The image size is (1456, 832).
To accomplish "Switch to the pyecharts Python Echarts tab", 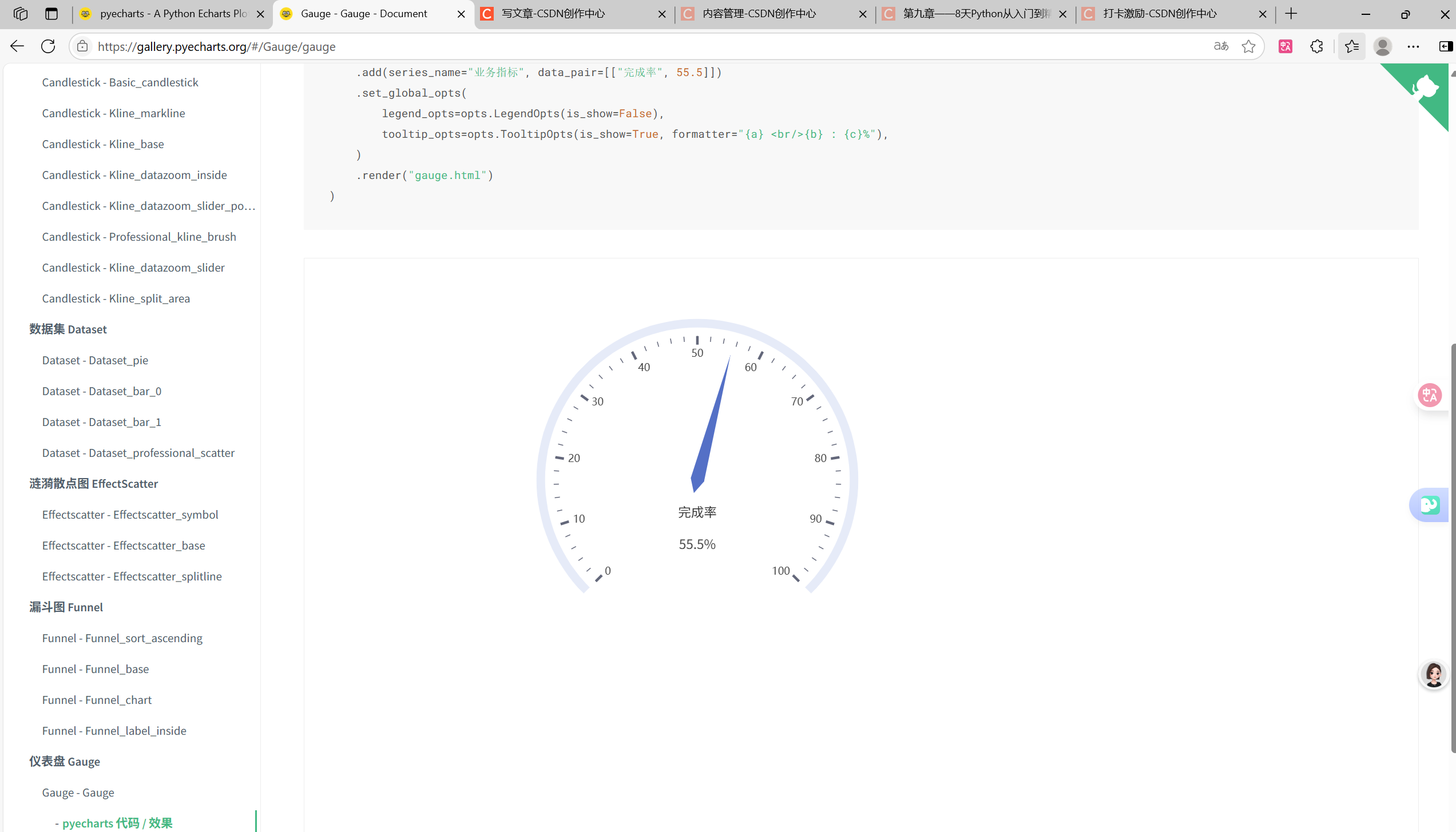I will (x=173, y=14).
